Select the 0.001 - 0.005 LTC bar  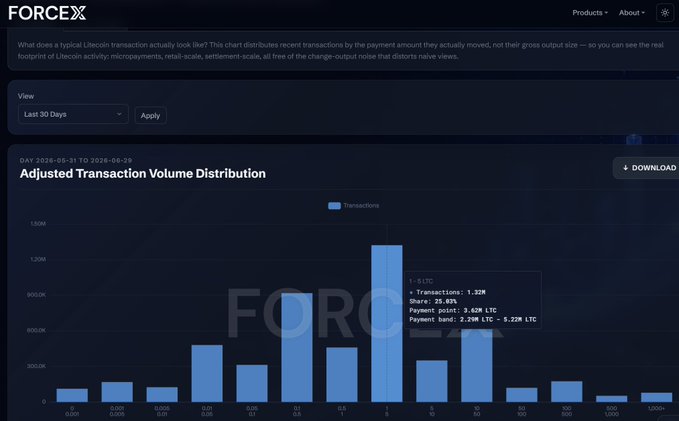click(x=117, y=392)
